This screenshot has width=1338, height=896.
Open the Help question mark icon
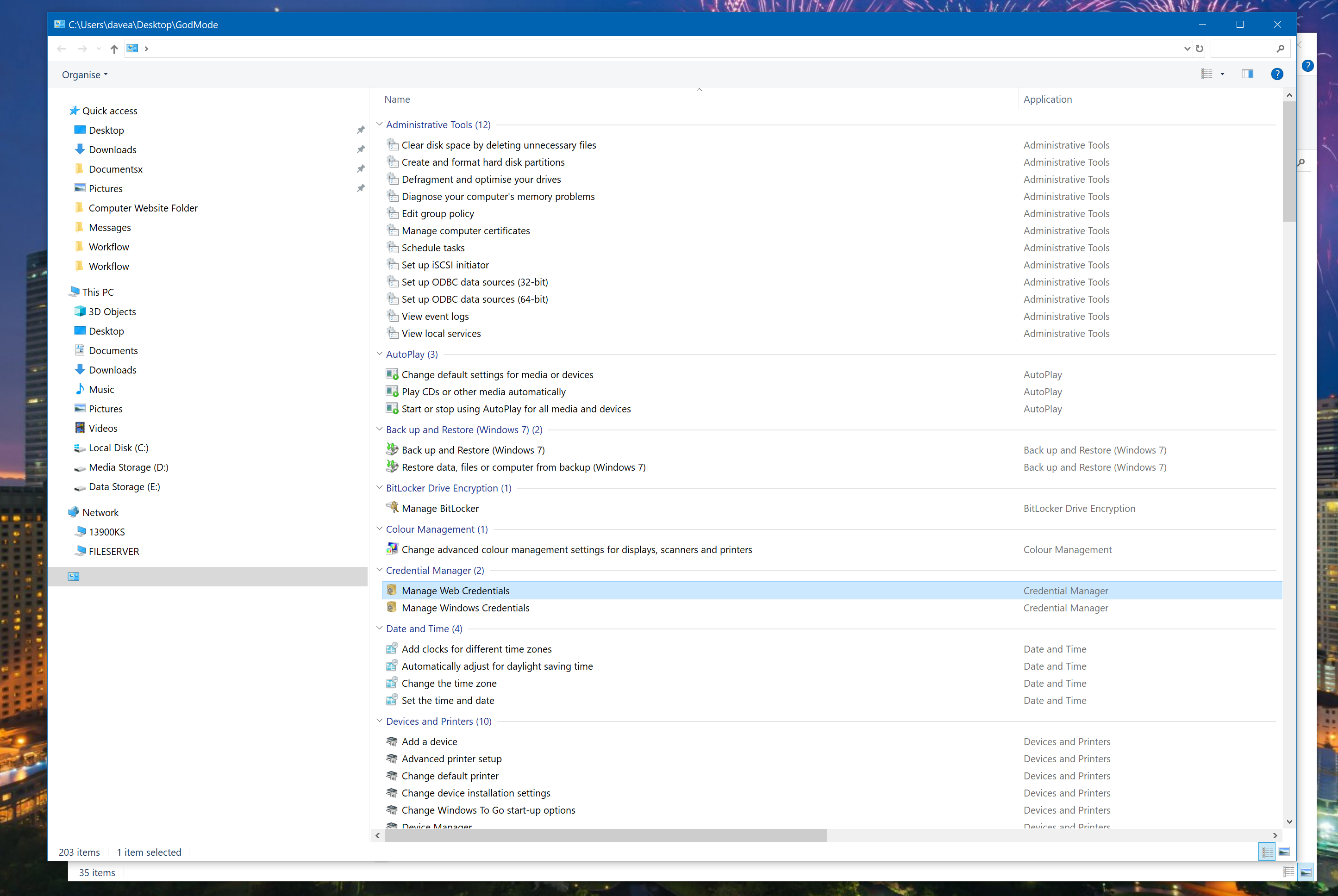[1277, 74]
